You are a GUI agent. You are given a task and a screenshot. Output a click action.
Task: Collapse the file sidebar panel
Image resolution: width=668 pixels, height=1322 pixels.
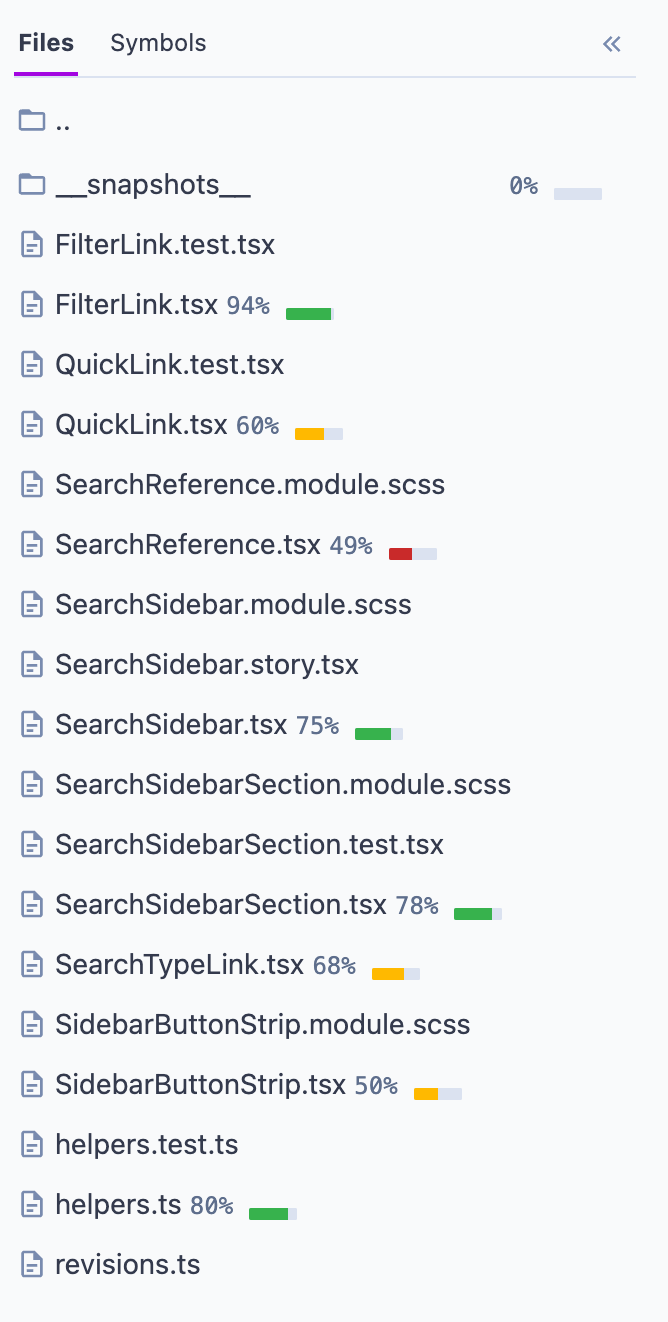[612, 44]
